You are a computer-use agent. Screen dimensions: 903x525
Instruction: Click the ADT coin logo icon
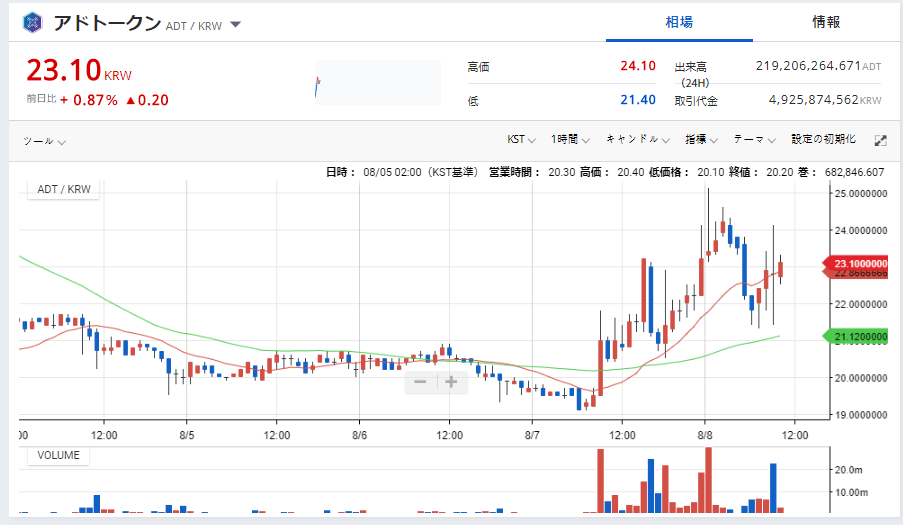33,23
